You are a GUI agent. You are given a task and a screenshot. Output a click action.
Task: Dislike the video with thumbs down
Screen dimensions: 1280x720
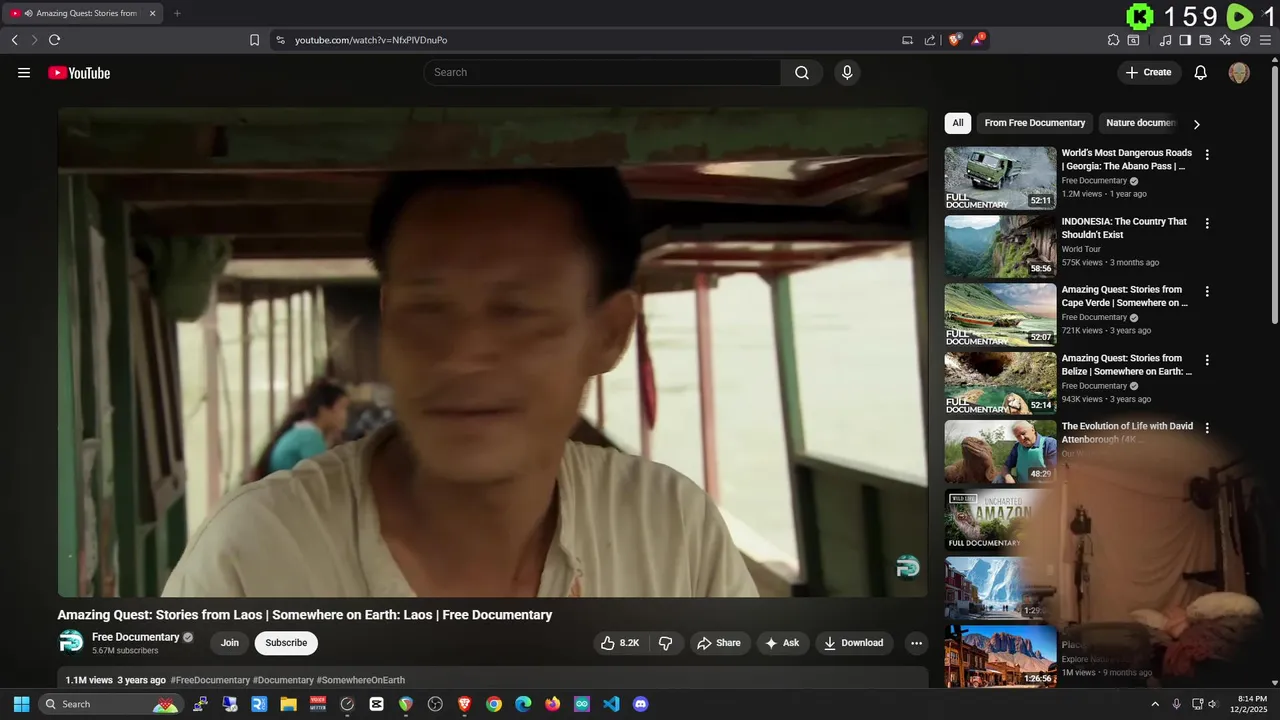pyautogui.click(x=665, y=643)
